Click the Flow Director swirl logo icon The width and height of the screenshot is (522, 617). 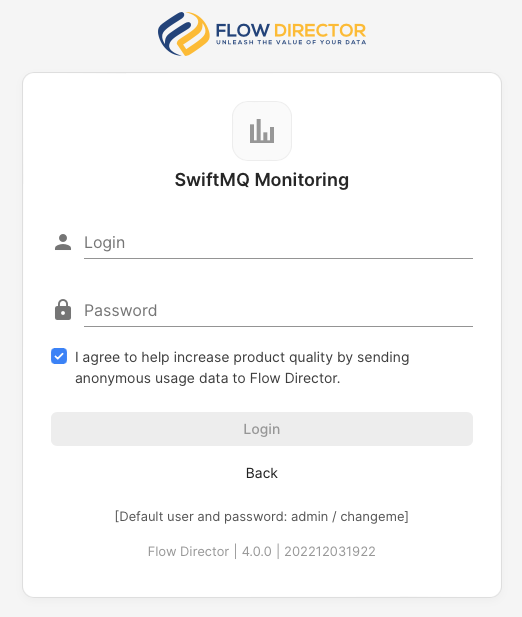183,33
